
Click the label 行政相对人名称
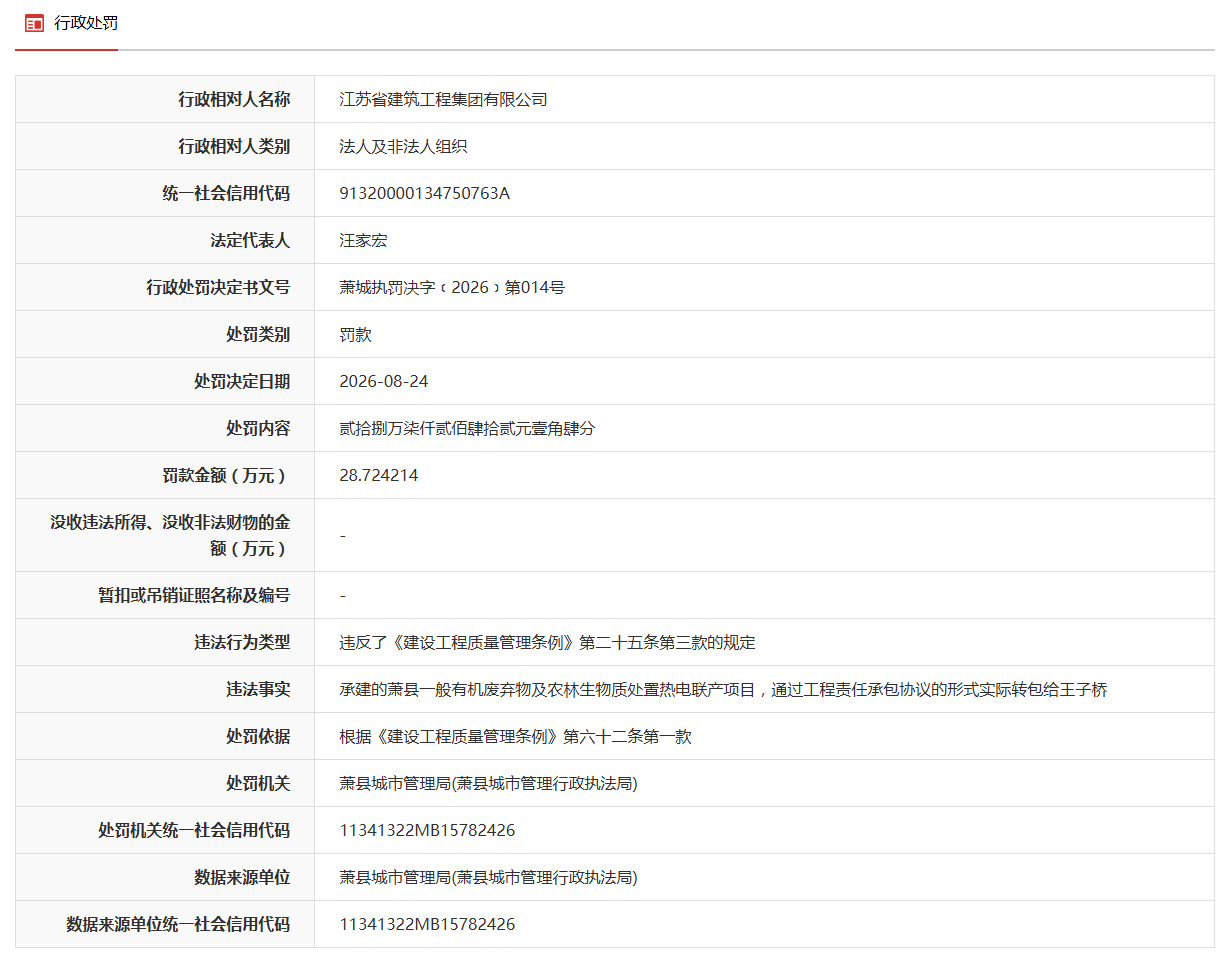click(234, 99)
